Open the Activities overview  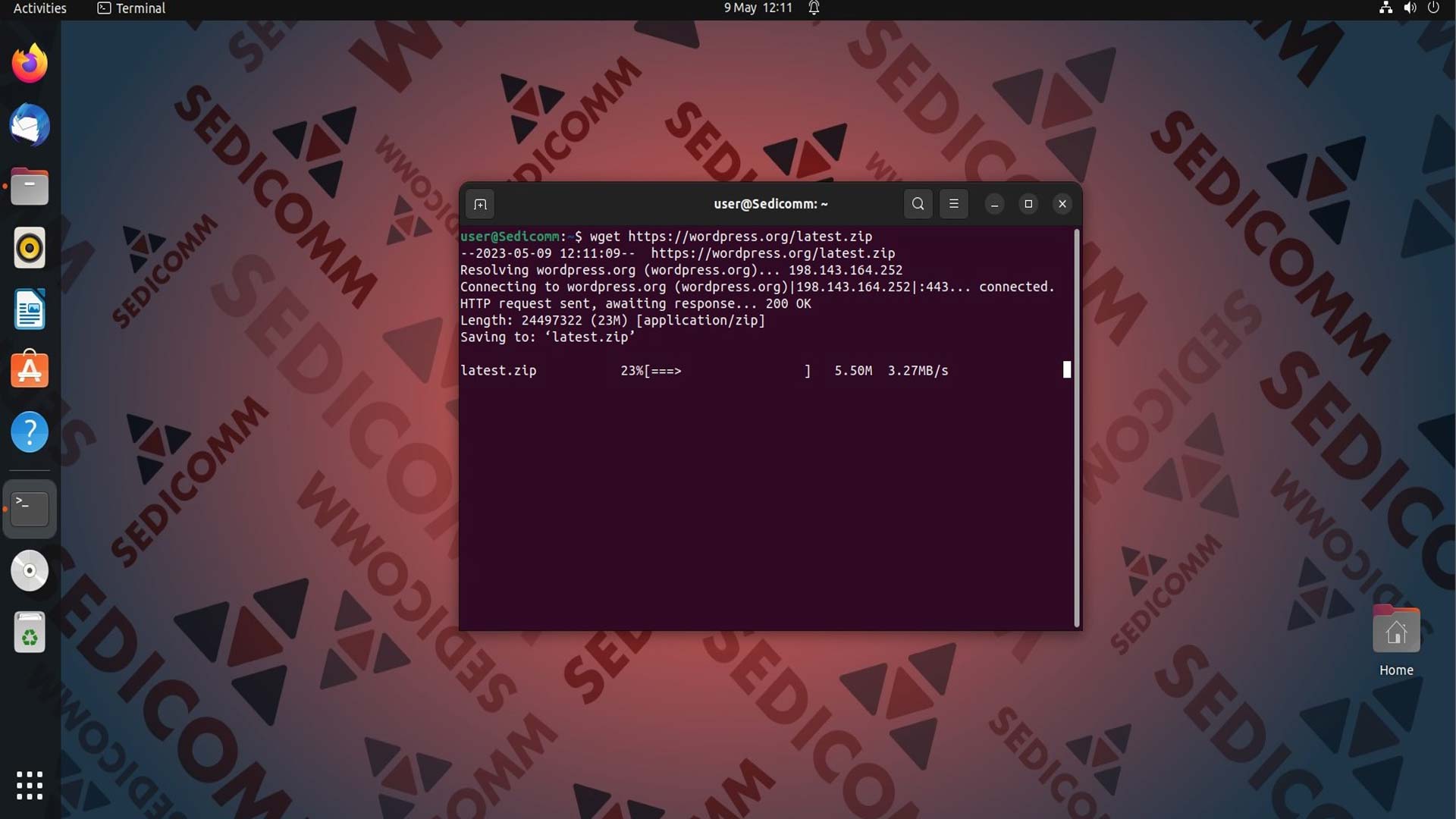click(40, 8)
